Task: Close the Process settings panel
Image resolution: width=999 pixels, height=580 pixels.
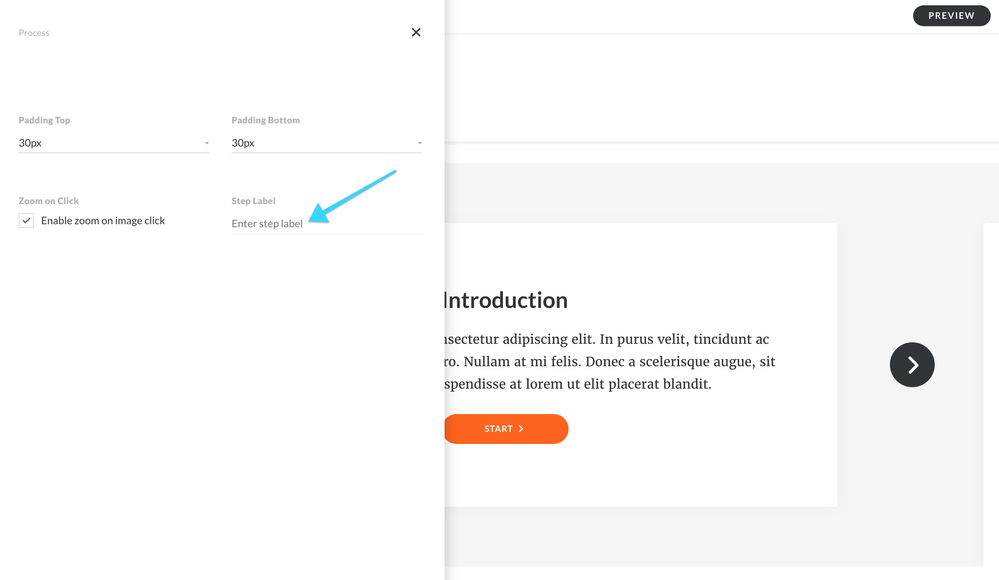Action: click(416, 32)
